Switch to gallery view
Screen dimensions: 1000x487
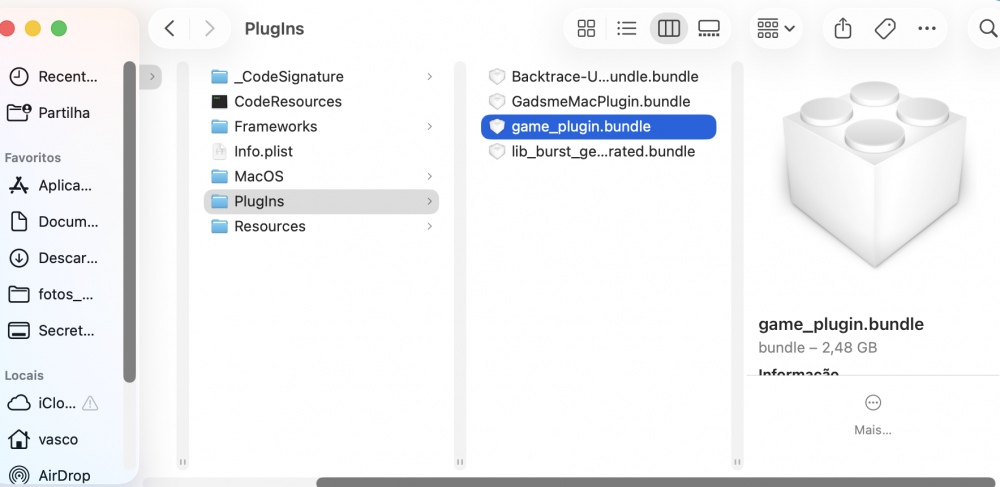pos(709,29)
